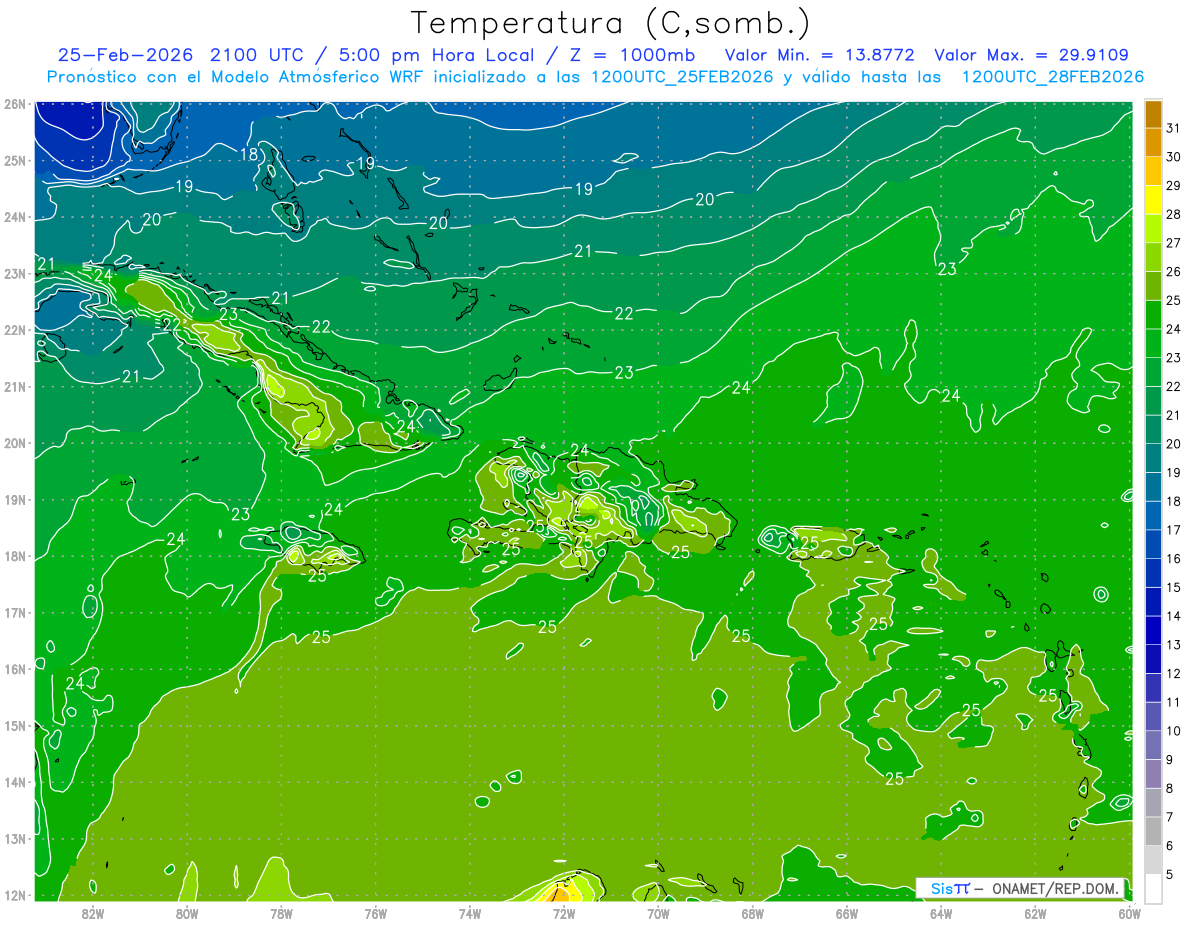Pick the colorbar segment between 29 and 30
This screenshot has width=1200, height=927.
1153,171
